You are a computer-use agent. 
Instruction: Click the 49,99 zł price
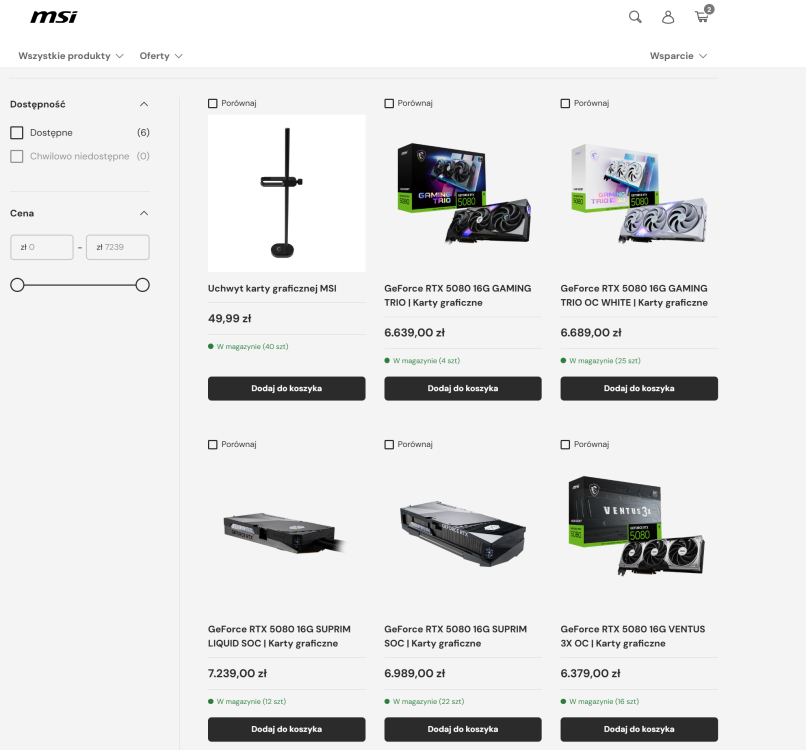[x=230, y=319]
